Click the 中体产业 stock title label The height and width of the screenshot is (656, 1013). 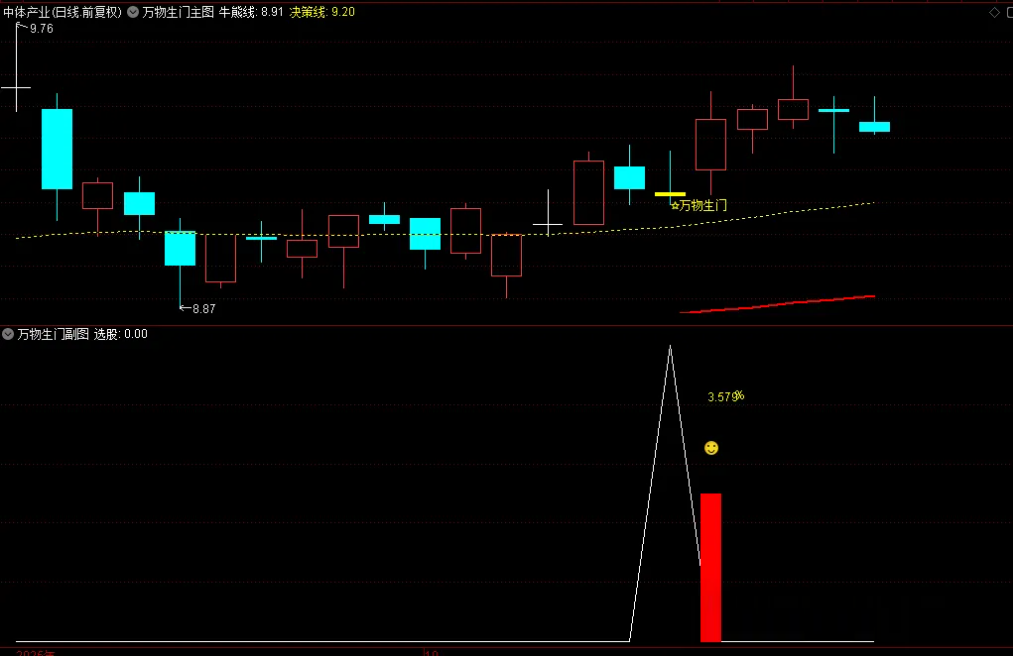click(62, 13)
